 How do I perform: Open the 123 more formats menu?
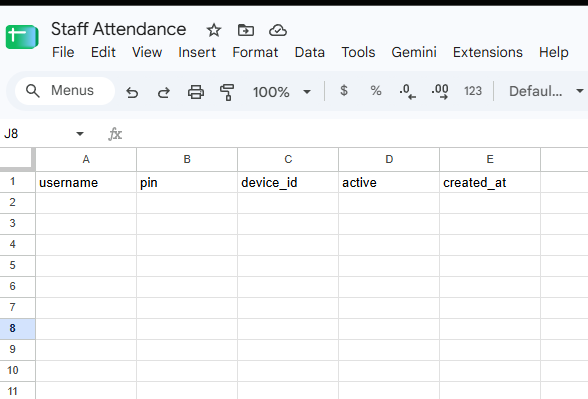tap(472, 91)
